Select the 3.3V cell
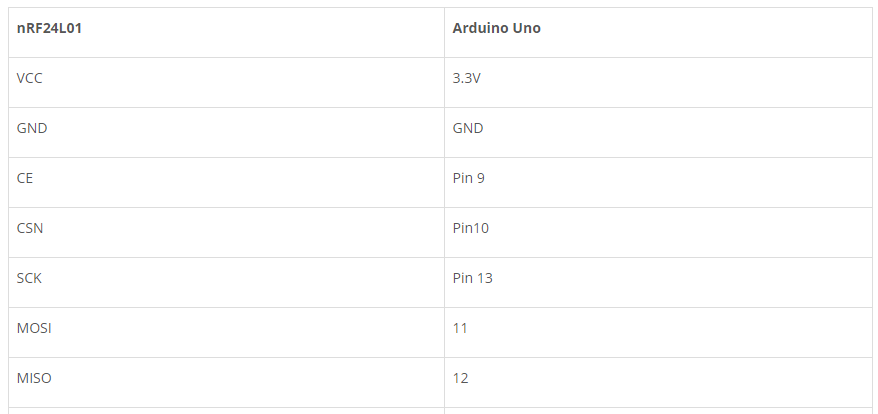The width and height of the screenshot is (878, 414). point(658,82)
